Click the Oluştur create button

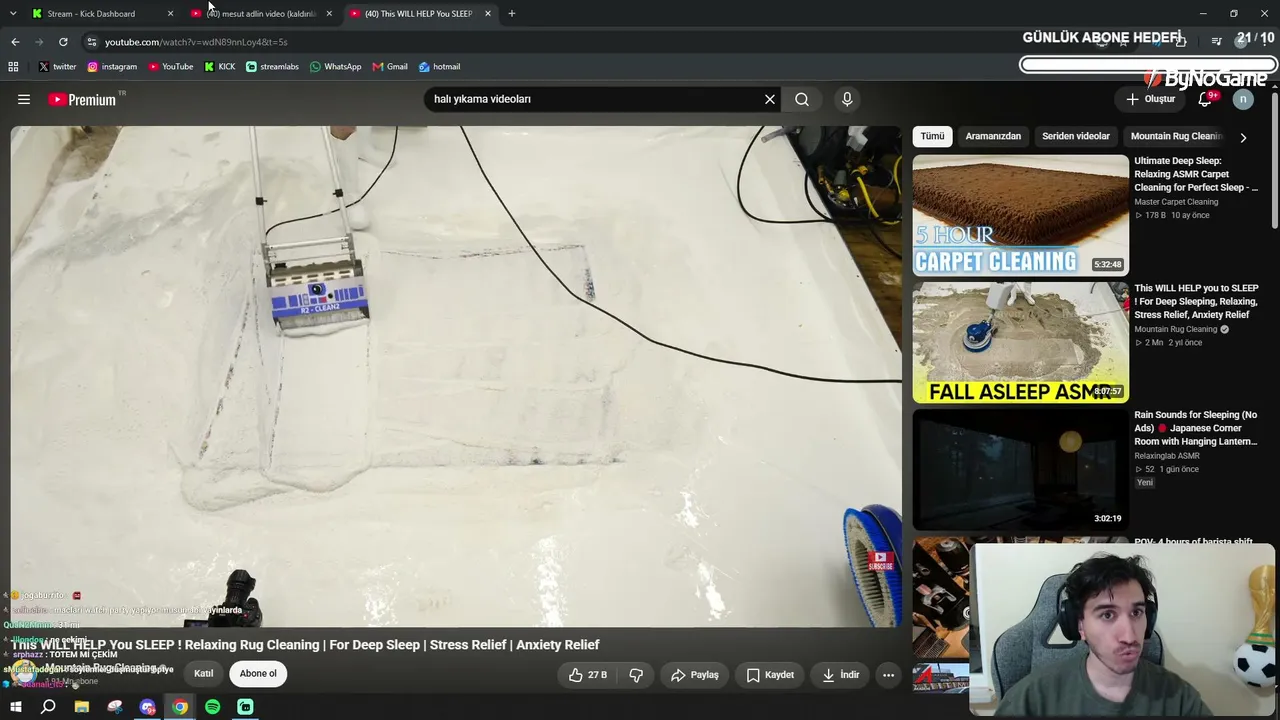click(x=1150, y=99)
